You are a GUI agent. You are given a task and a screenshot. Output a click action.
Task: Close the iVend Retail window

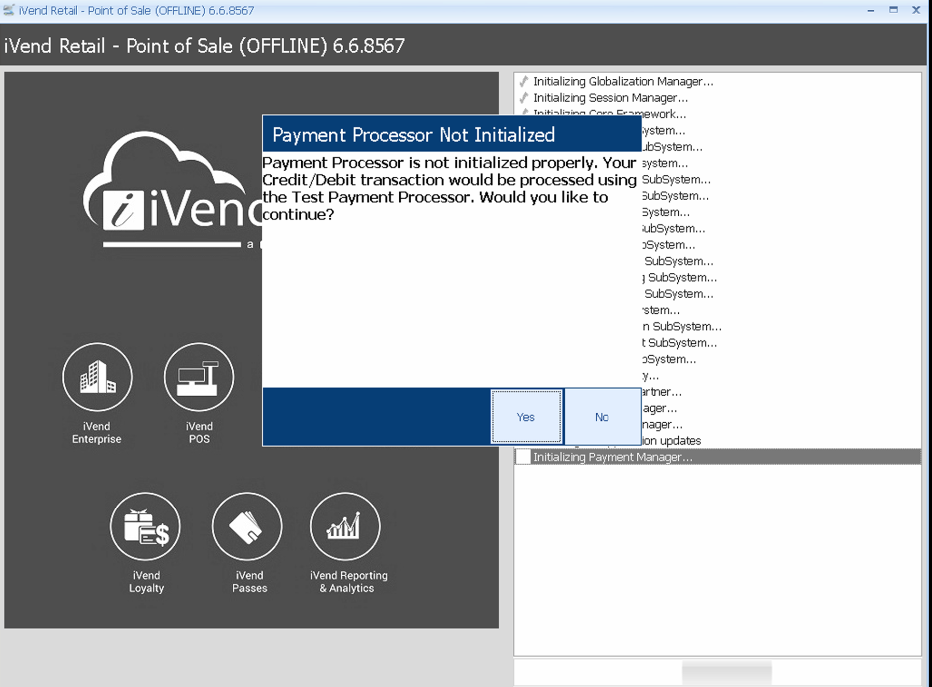point(916,10)
